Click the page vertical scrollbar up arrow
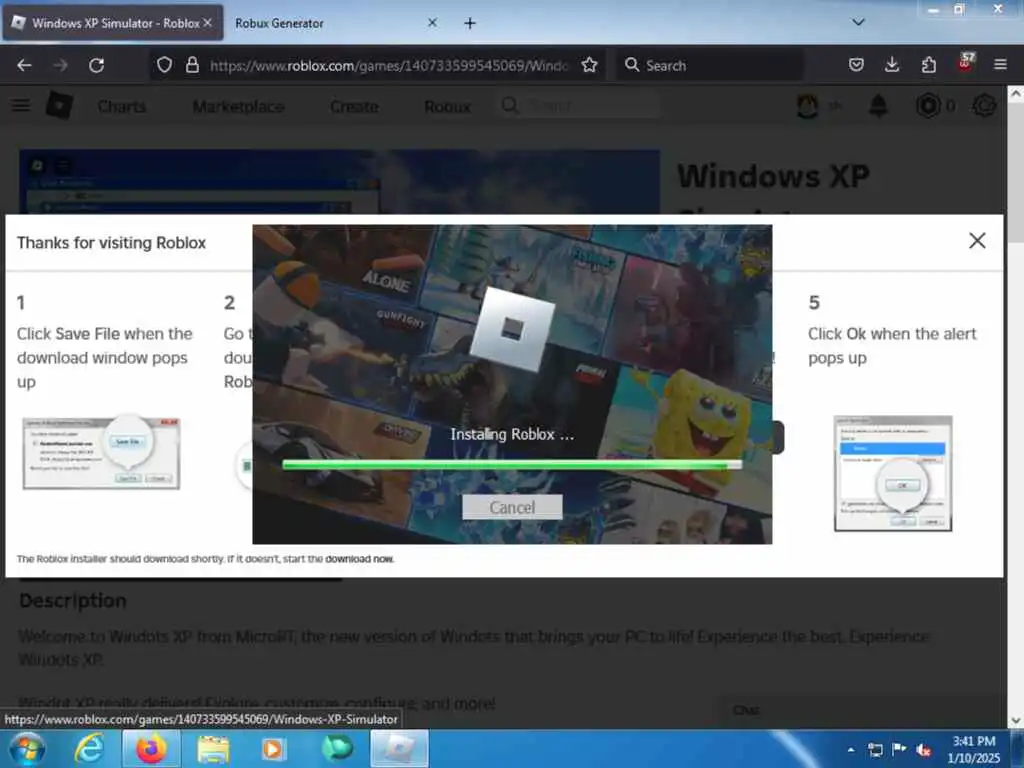The height and width of the screenshot is (768, 1024). pos(1016,94)
